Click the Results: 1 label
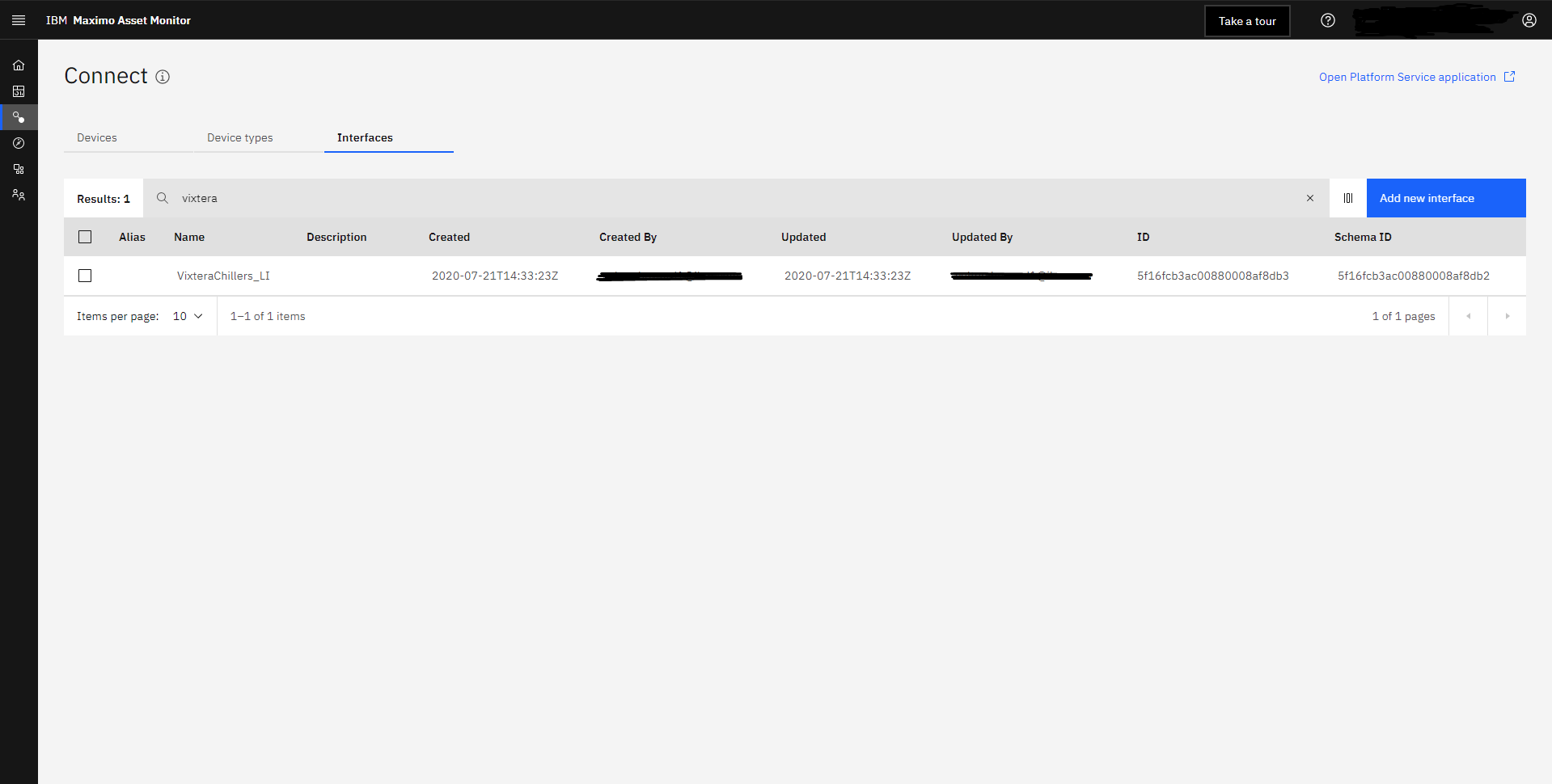Viewport: 1552px width, 784px height. pos(104,199)
